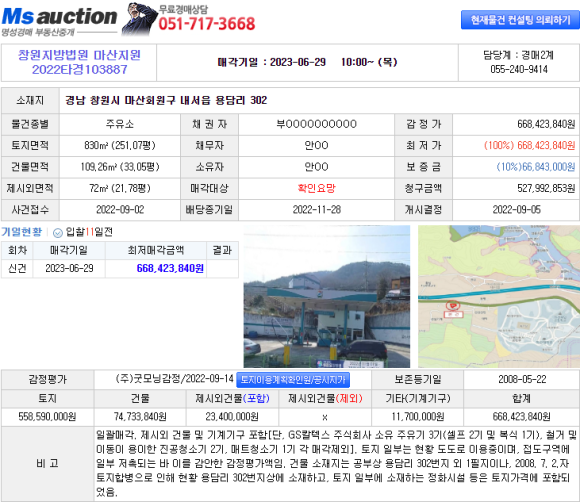This screenshot has width=580, height=502.
Task: Click the circled check icon beside 입찰11일전
Action: tap(58, 233)
